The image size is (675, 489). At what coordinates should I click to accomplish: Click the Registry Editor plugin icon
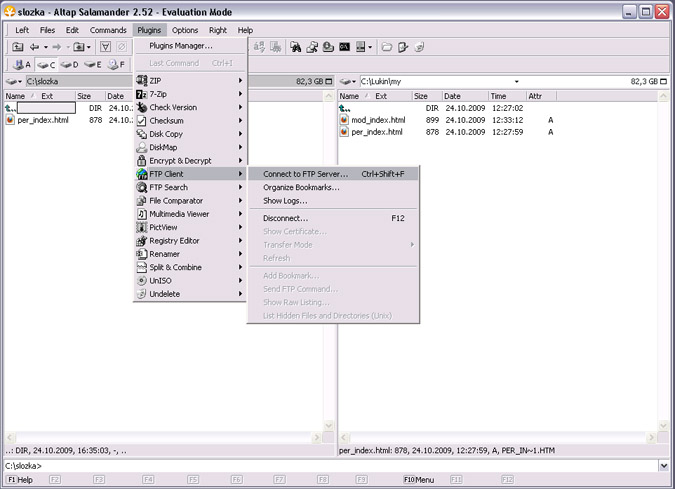(141, 241)
